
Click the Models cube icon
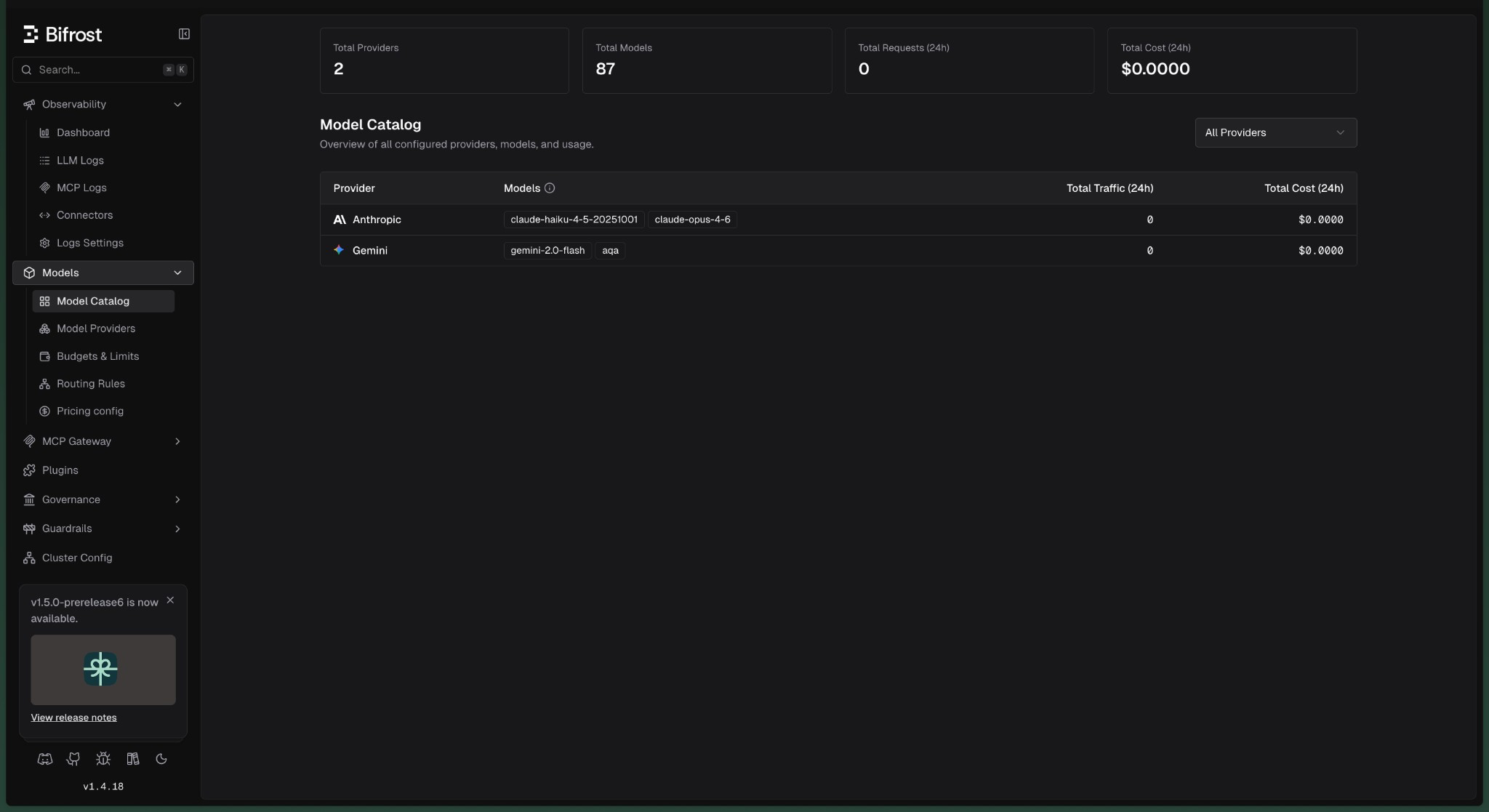click(x=29, y=273)
